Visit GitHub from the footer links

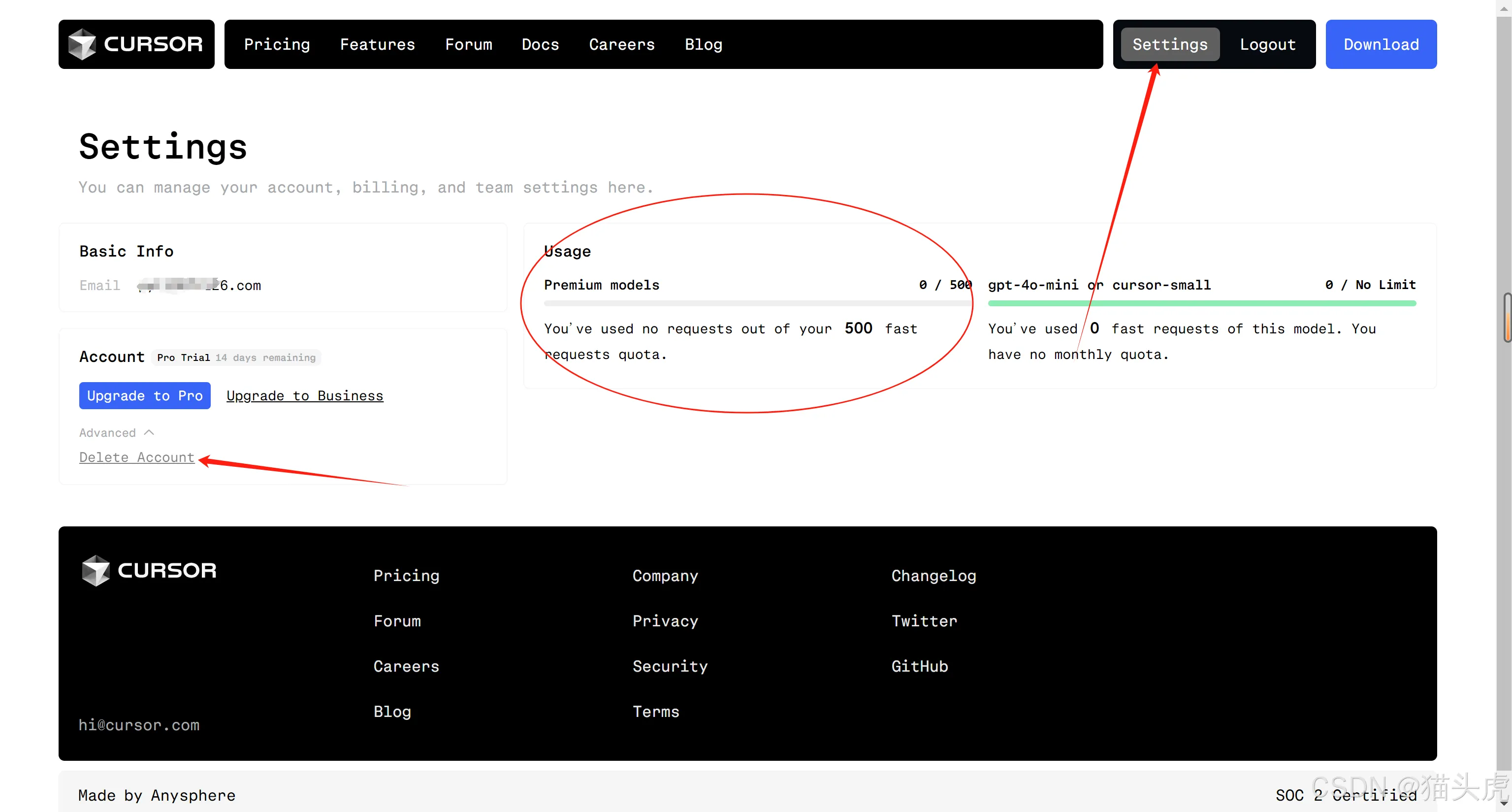(919, 666)
